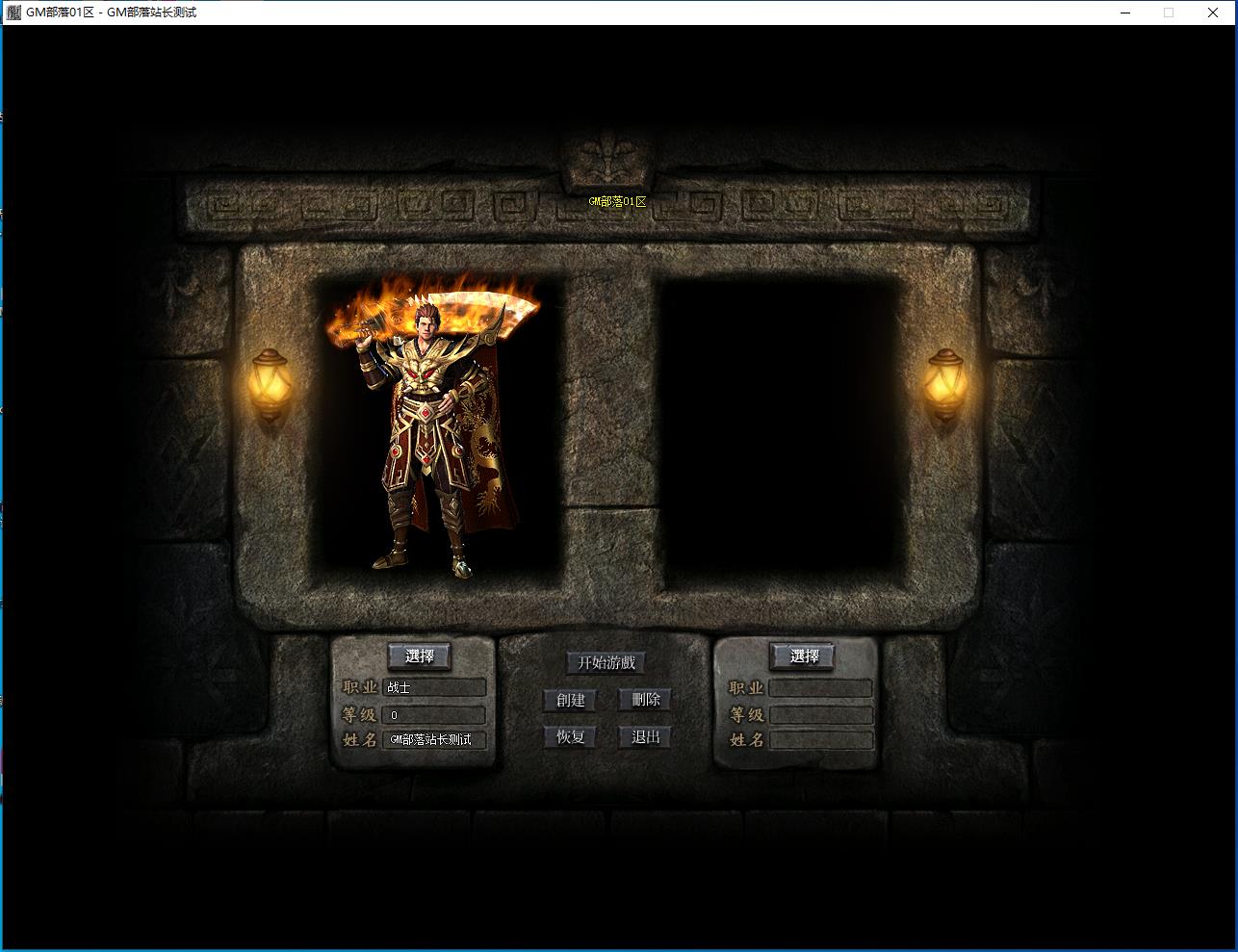1238x952 pixels.
Task: Click the 刪除 delete character button
Action: [645, 700]
